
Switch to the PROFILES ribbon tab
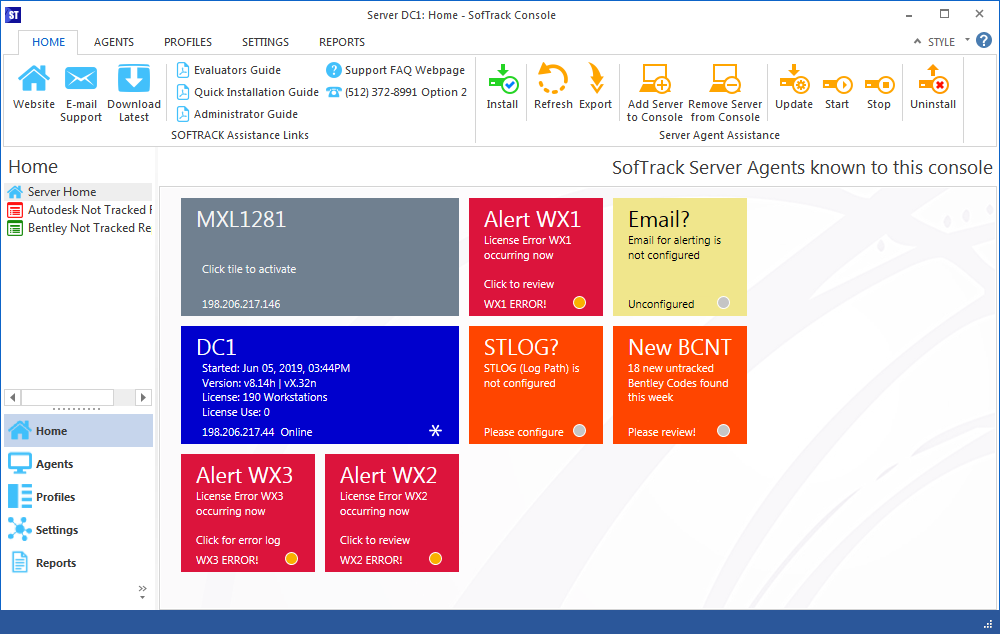click(x=188, y=42)
